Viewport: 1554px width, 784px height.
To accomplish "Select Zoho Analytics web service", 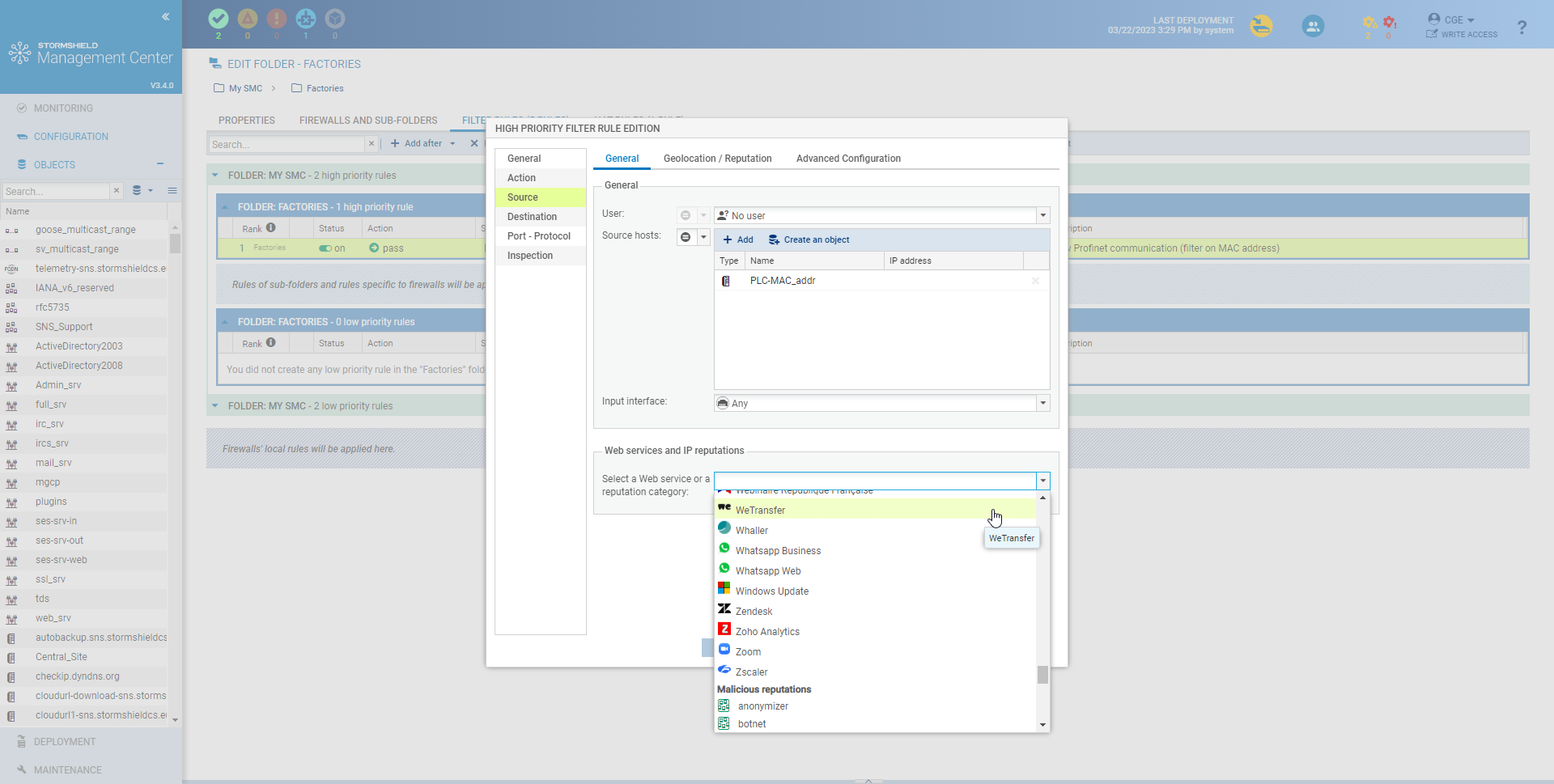I will click(875, 631).
